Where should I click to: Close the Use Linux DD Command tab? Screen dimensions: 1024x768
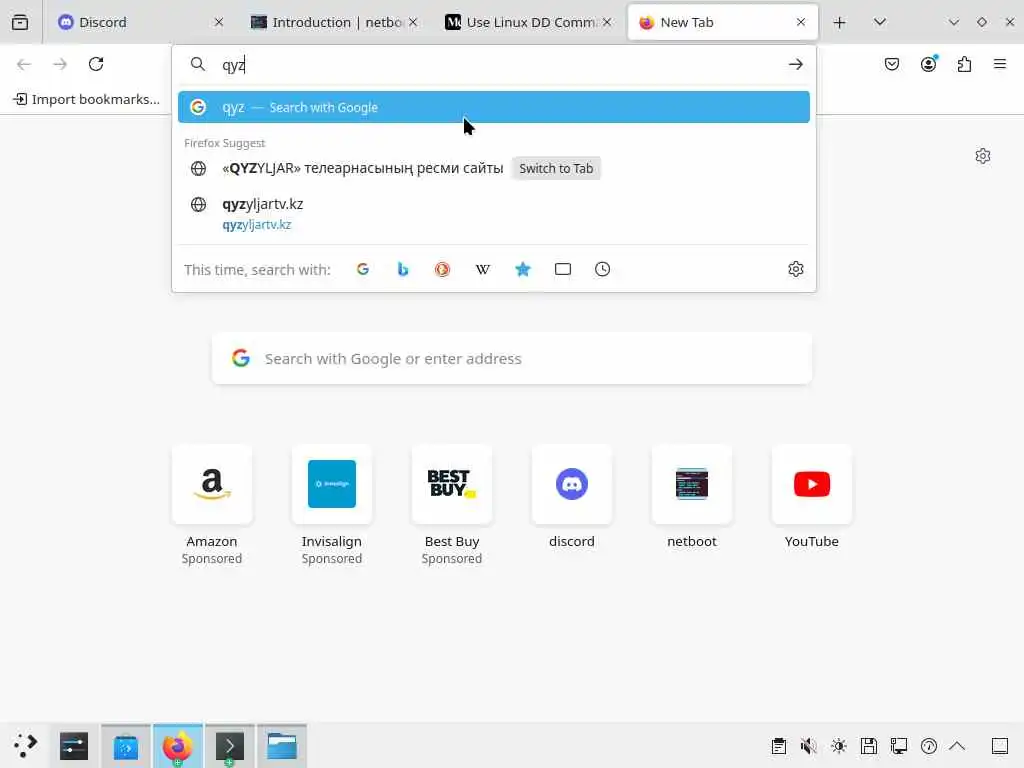607,22
